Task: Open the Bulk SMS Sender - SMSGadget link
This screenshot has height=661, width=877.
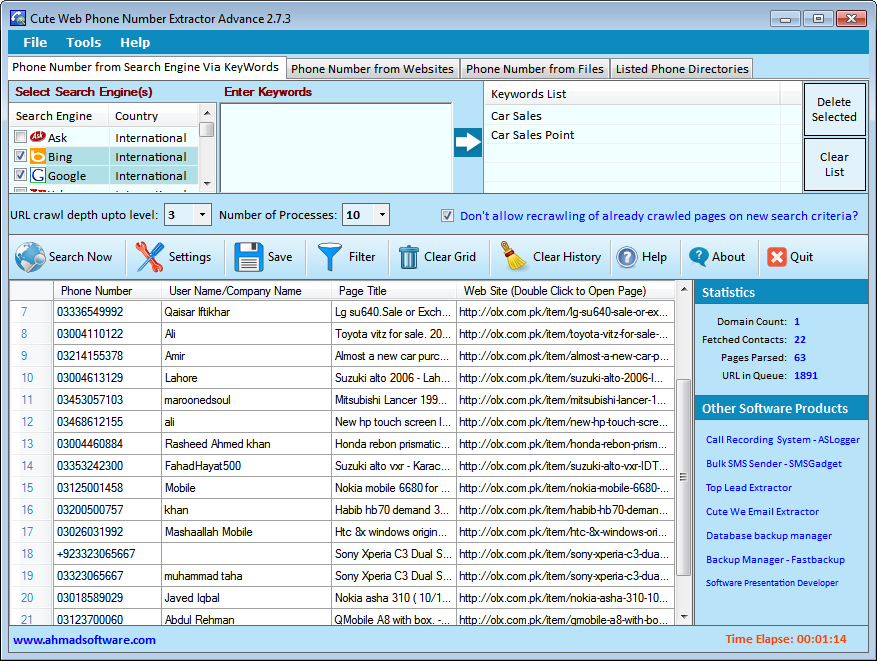Action: pos(773,464)
